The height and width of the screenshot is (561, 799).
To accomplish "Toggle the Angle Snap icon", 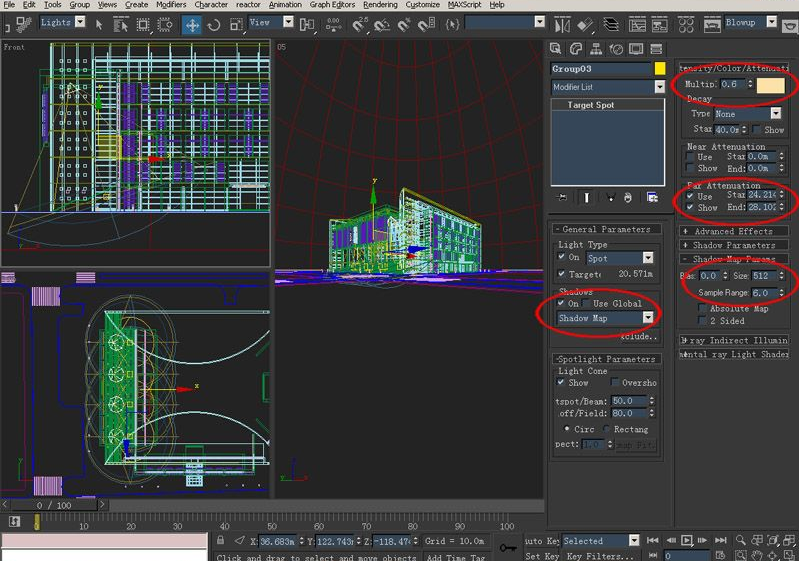I will (x=382, y=24).
